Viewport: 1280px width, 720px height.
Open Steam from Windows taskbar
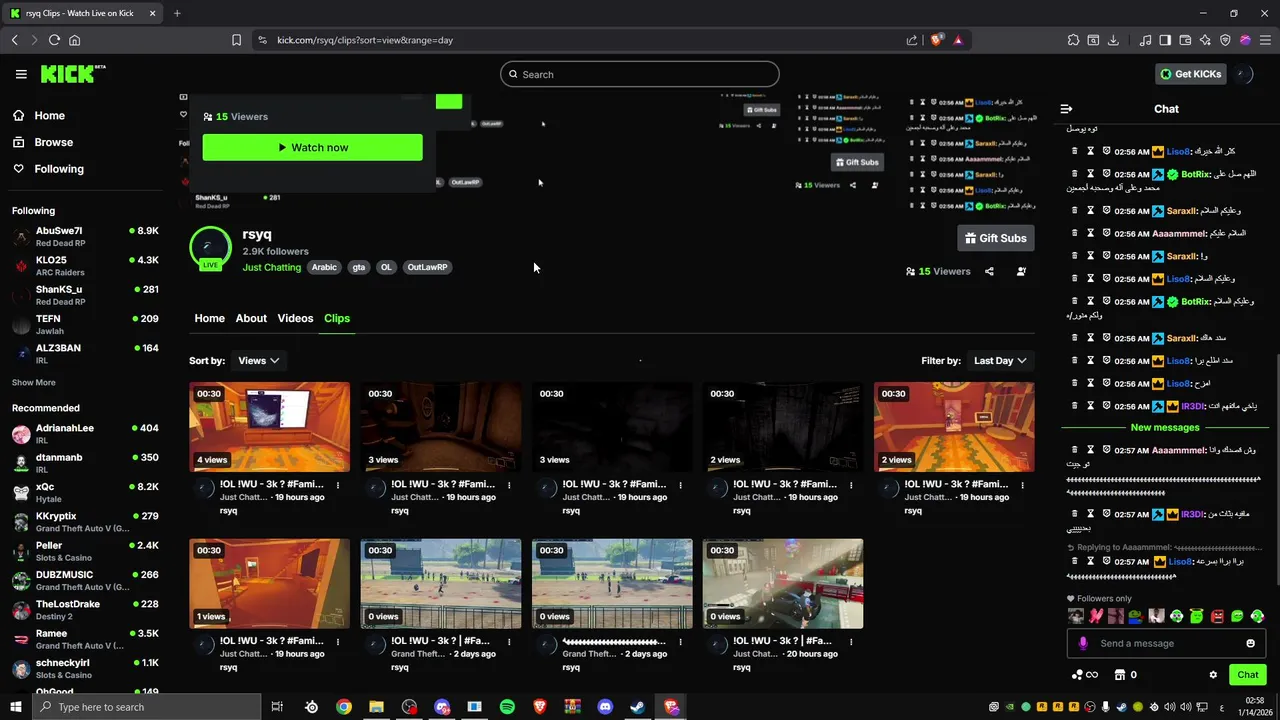tap(637, 707)
